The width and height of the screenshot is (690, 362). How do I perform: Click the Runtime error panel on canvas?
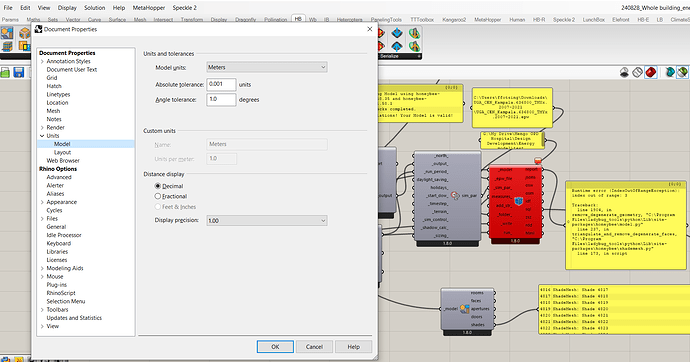point(625,225)
